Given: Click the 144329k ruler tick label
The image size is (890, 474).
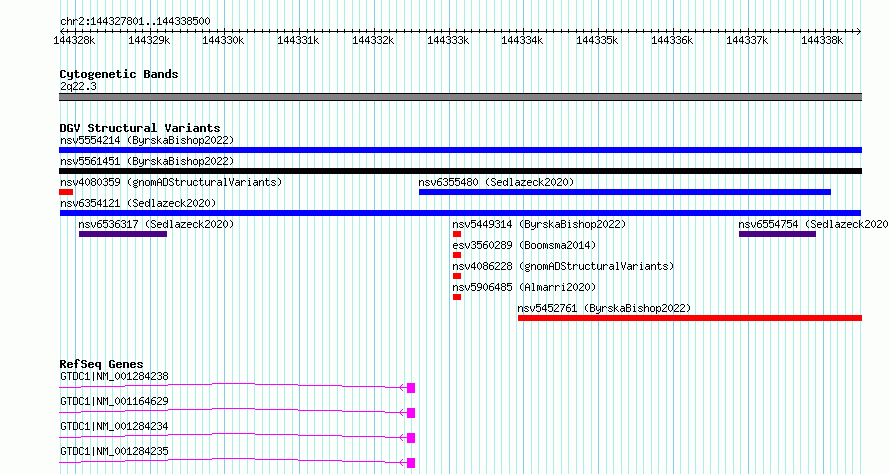Looking at the screenshot, I should coord(149,40).
